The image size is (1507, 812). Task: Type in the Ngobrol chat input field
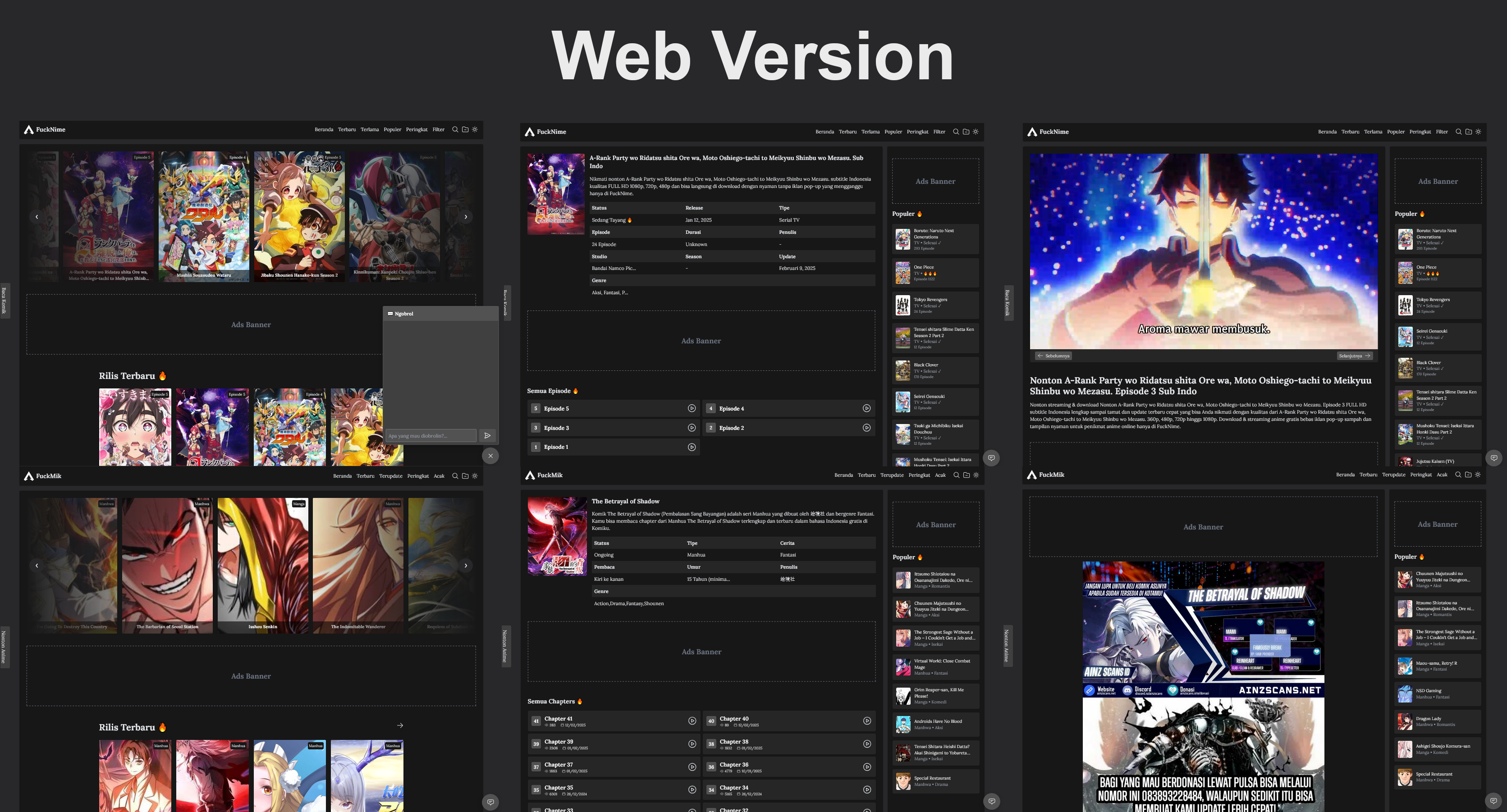(431, 436)
